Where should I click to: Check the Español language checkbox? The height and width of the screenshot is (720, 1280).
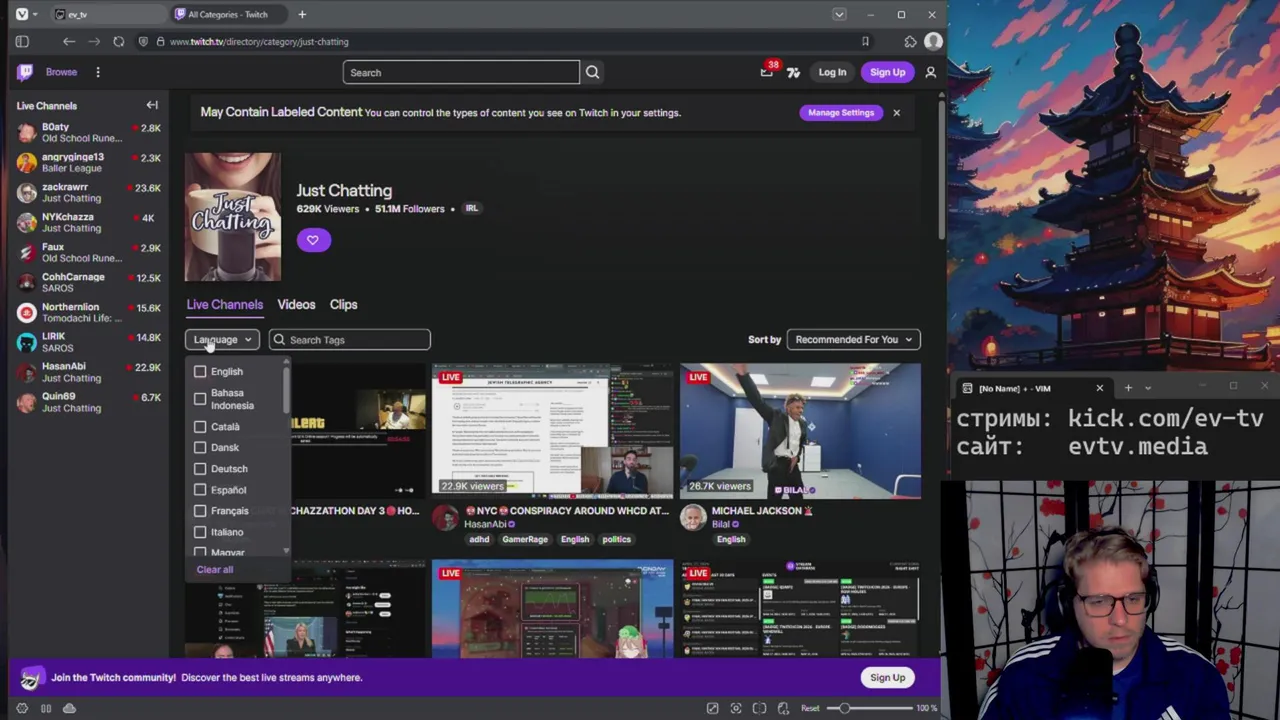tap(200, 490)
